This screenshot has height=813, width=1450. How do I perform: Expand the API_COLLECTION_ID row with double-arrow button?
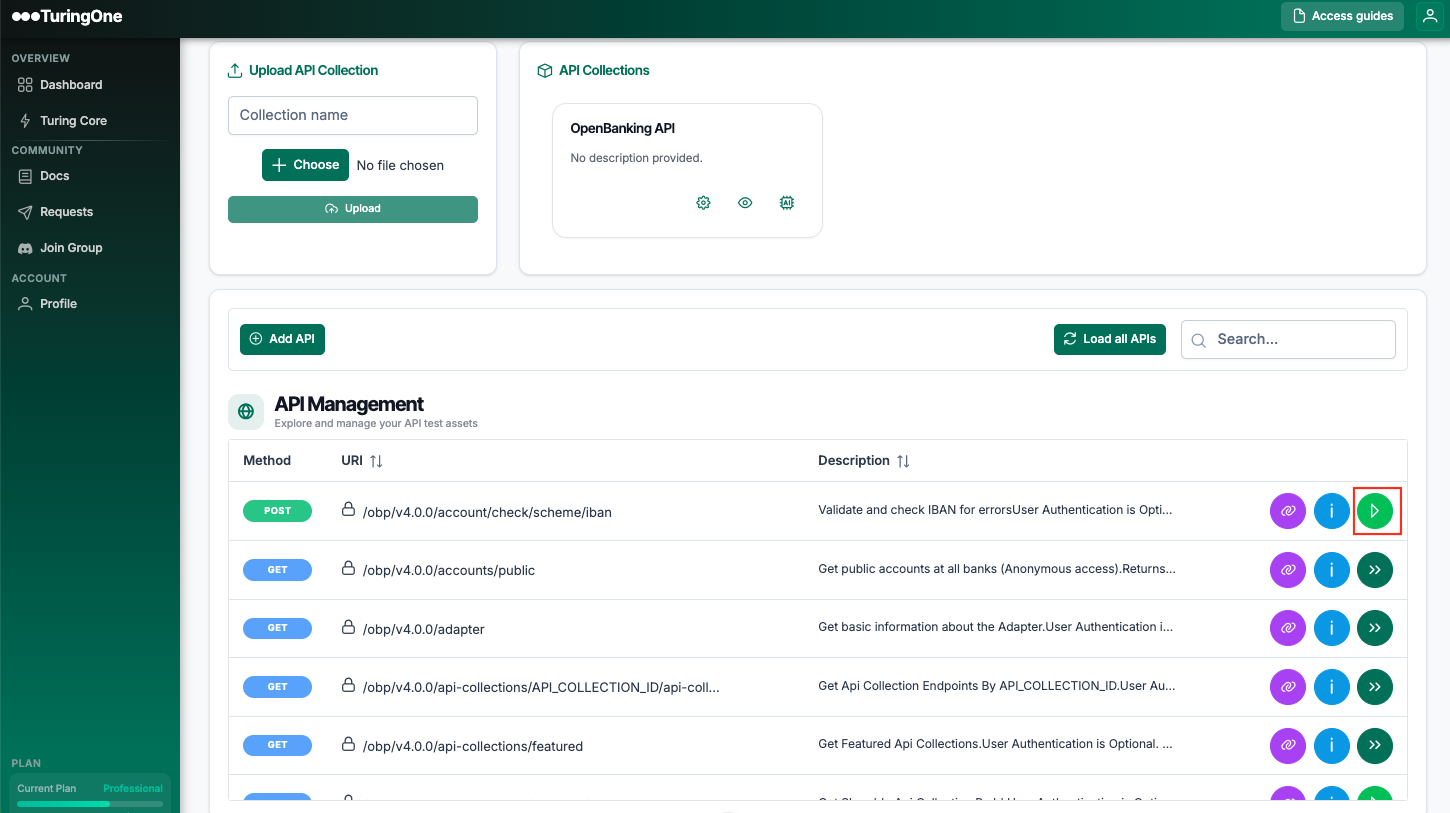(1375, 687)
